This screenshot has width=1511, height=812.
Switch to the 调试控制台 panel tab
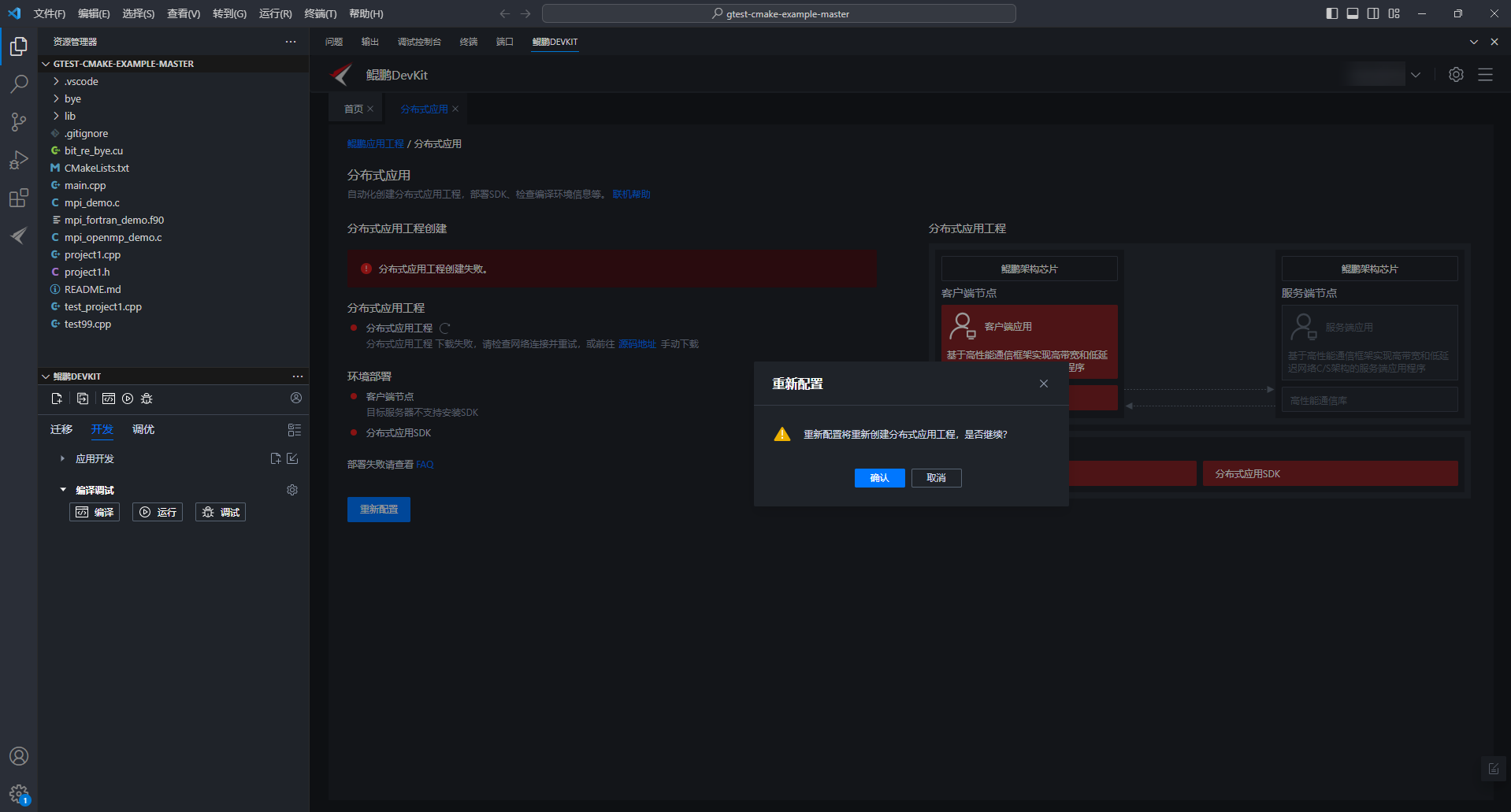(419, 42)
